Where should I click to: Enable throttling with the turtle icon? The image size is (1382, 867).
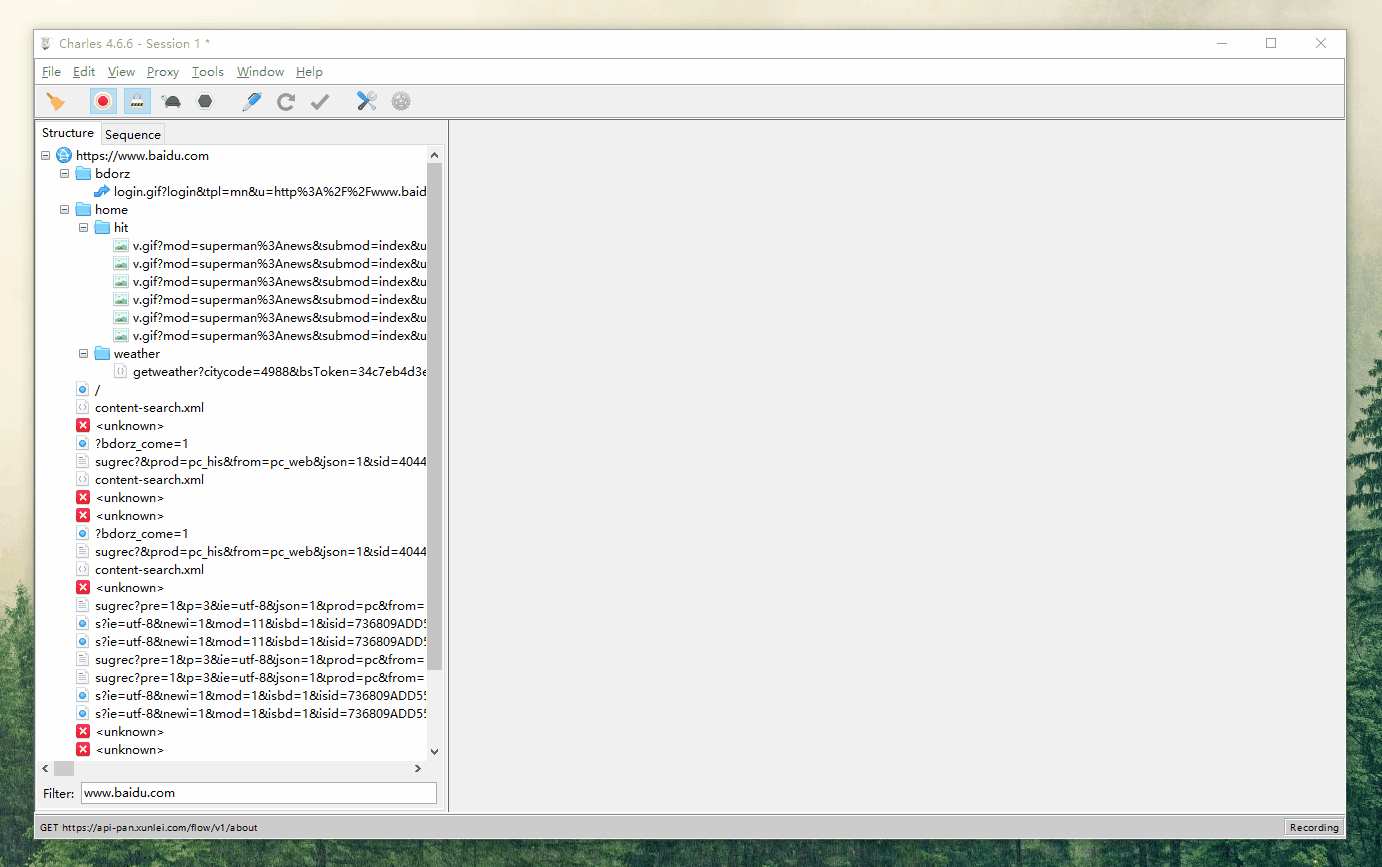pos(171,101)
